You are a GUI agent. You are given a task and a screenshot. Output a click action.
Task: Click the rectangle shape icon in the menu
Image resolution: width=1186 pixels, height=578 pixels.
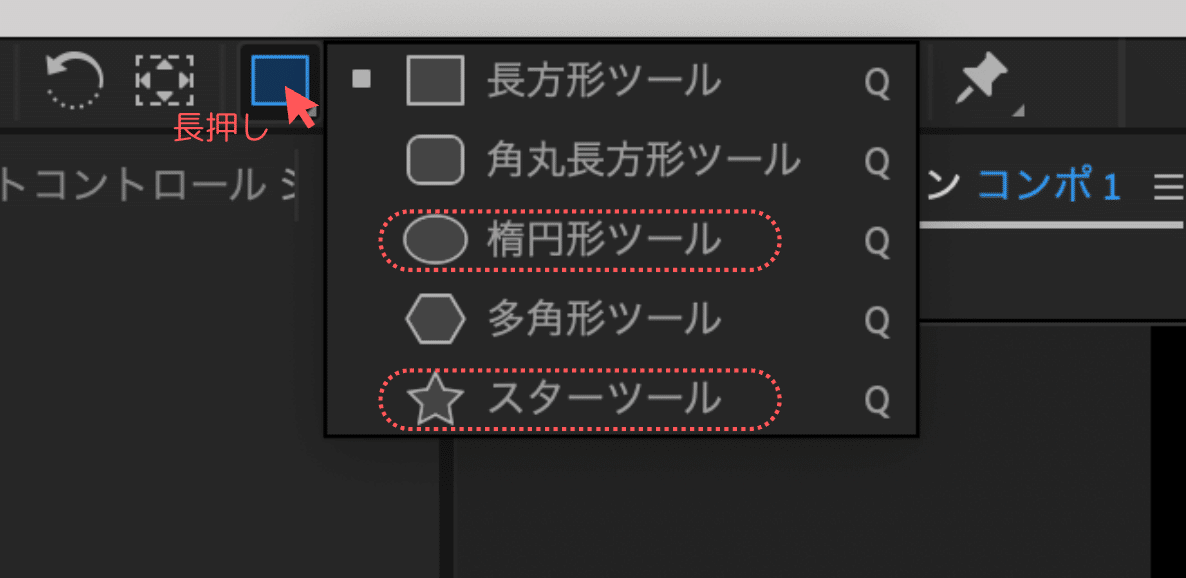point(435,79)
